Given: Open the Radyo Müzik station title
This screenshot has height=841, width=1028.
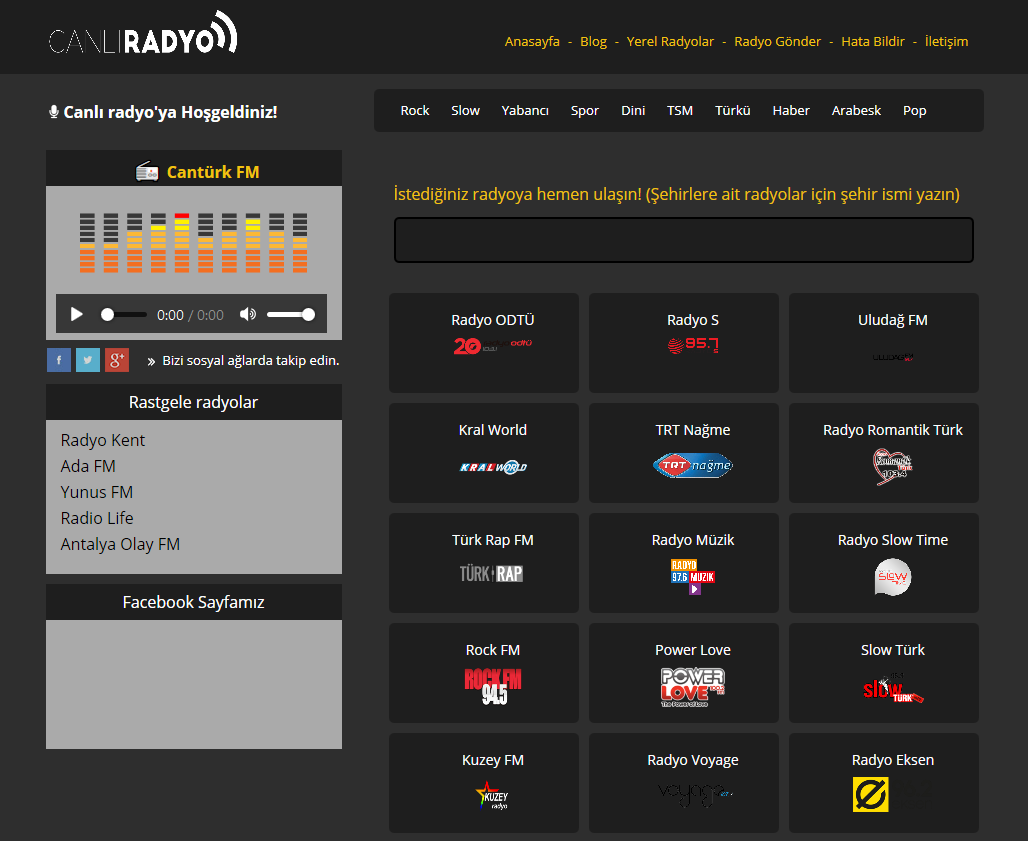Looking at the screenshot, I should [693, 540].
